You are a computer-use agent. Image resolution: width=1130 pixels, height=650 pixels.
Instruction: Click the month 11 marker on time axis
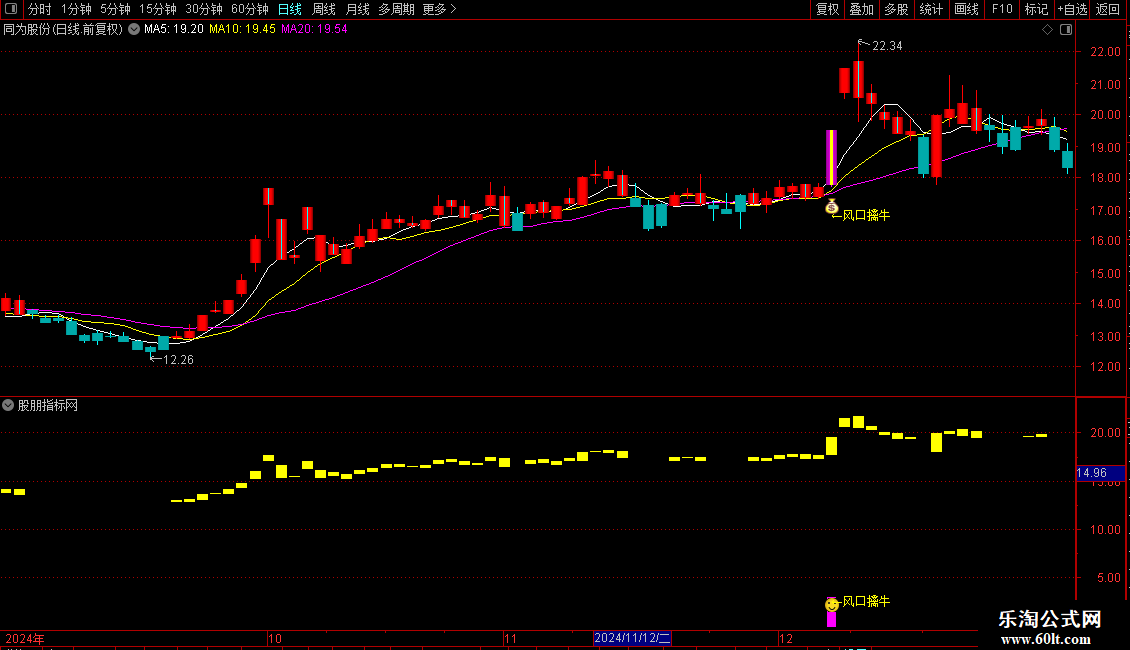pos(511,638)
